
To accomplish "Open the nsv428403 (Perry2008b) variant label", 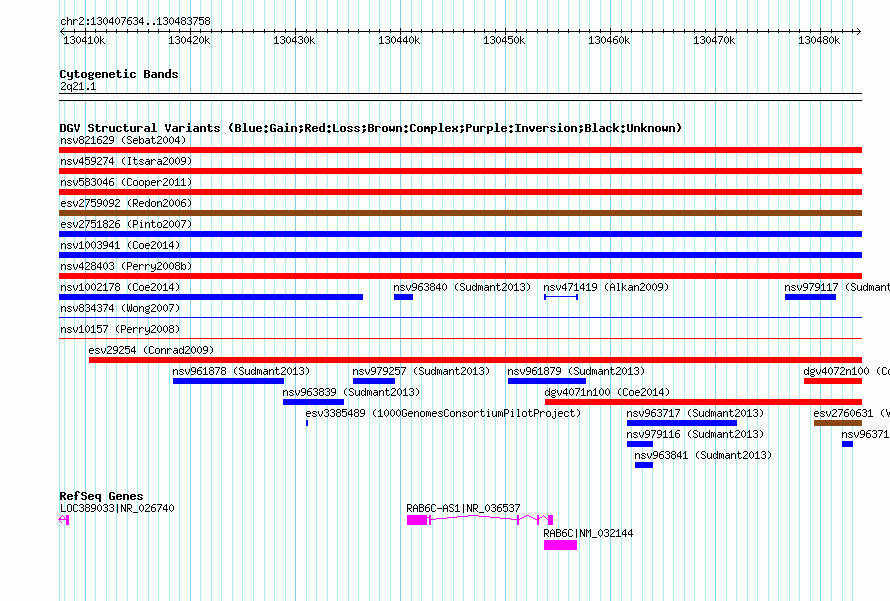I will tap(126, 266).
